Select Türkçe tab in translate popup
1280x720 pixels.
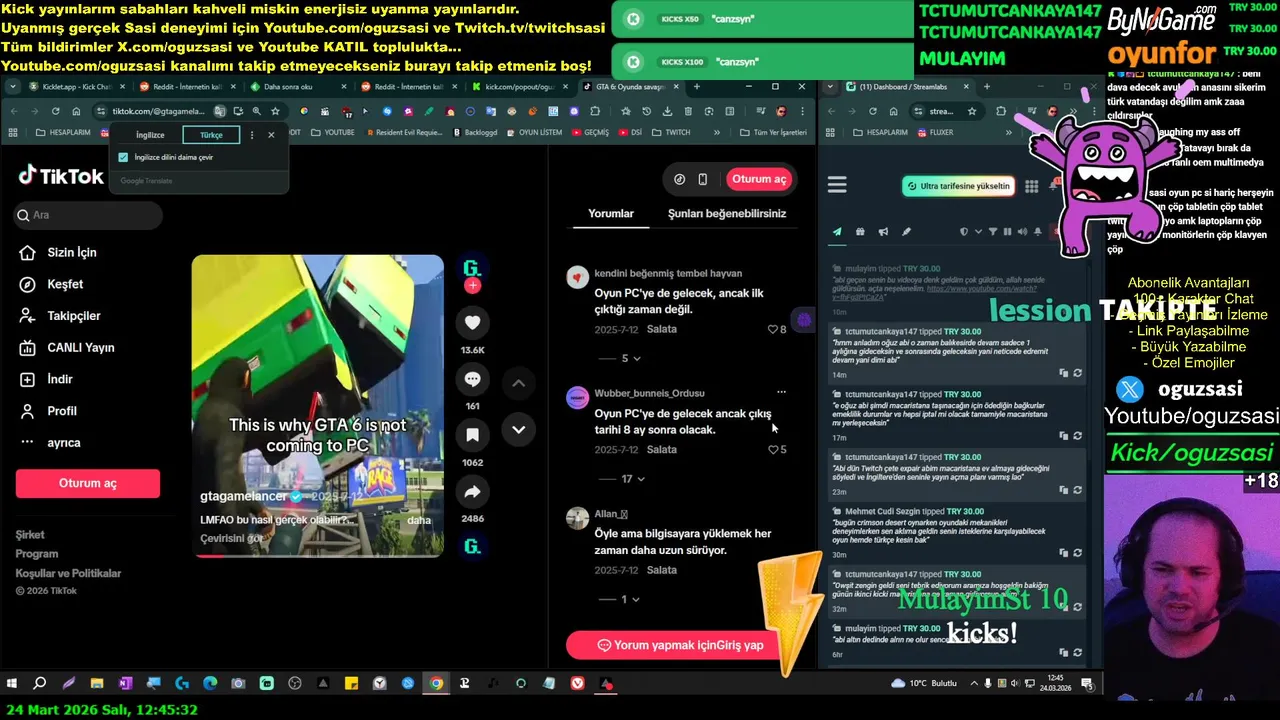click(x=211, y=135)
